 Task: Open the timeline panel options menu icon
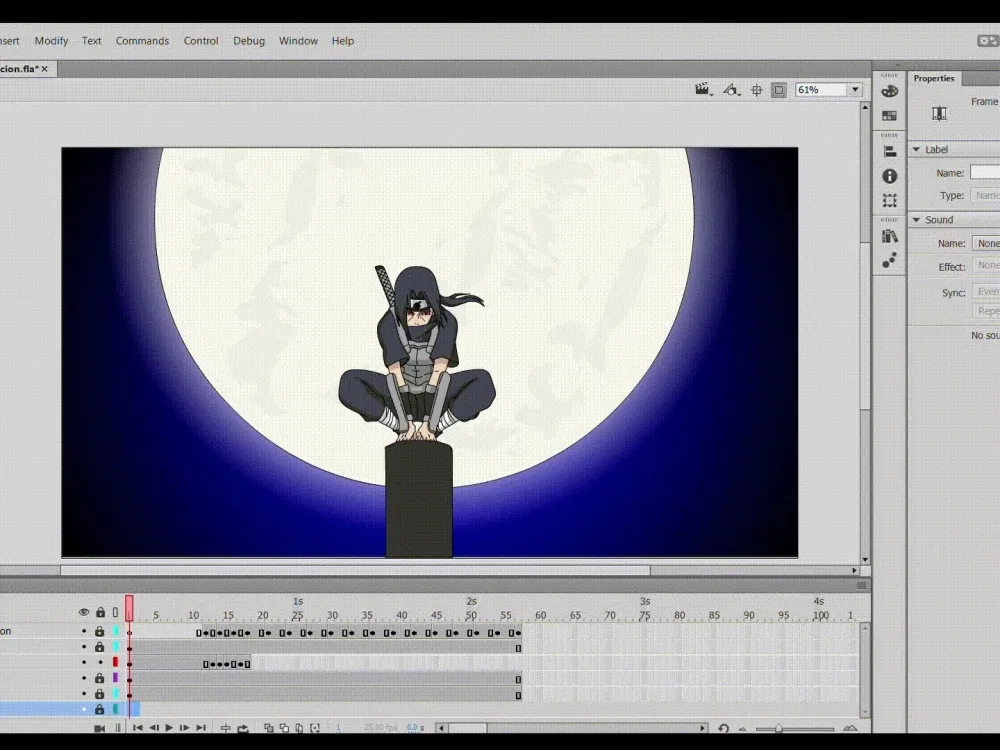(862, 585)
